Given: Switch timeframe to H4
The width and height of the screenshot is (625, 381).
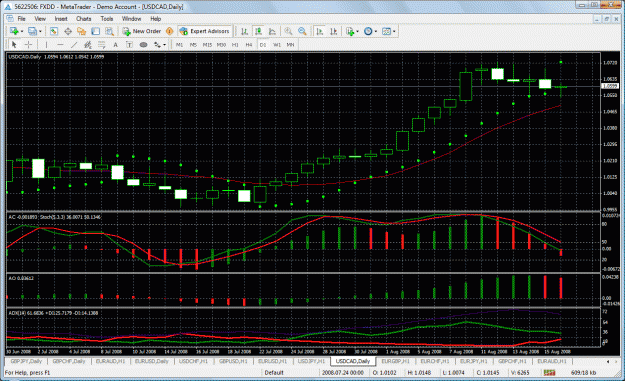Looking at the screenshot, I should (249, 45).
